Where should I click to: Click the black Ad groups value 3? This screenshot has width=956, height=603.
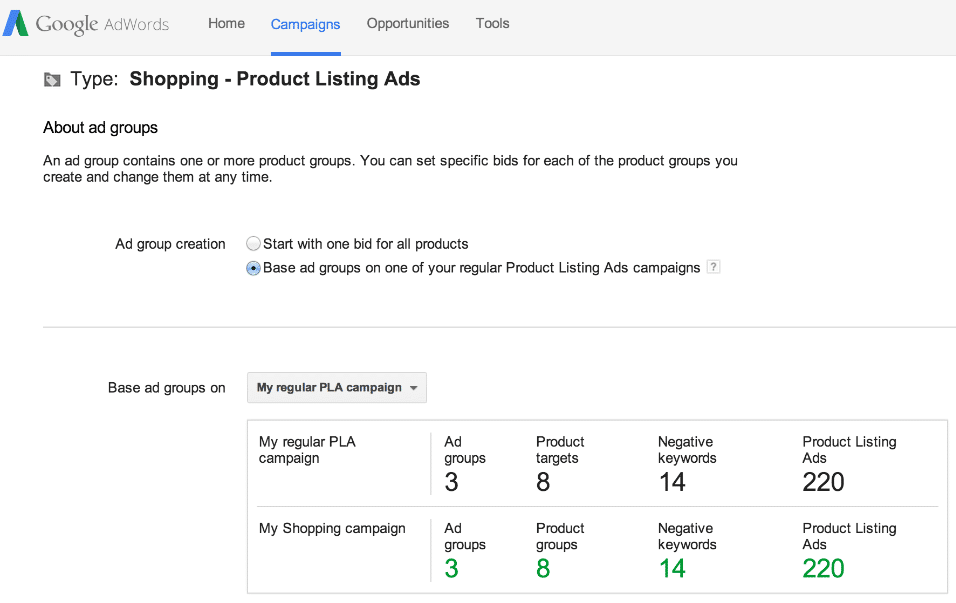(451, 482)
